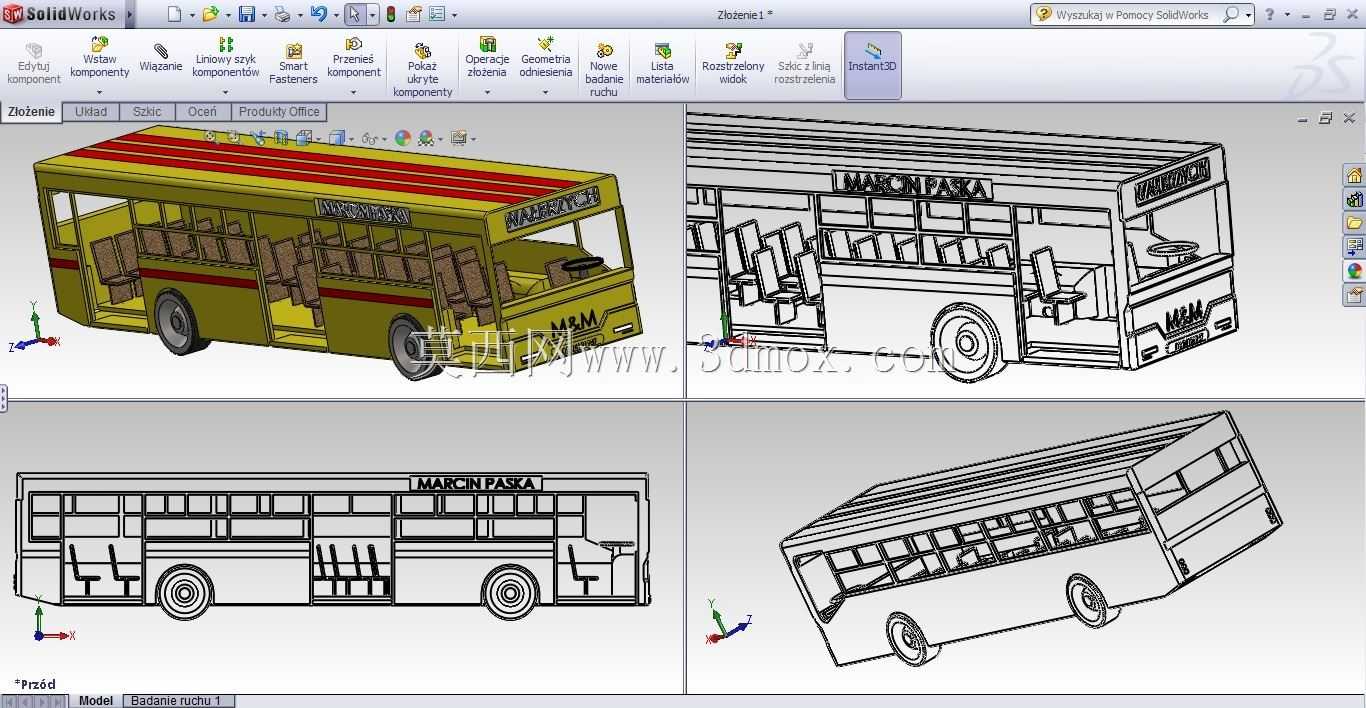
Task: Expand Wstaw komponenty dropdown arrow
Action: click(x=99, y=92)
